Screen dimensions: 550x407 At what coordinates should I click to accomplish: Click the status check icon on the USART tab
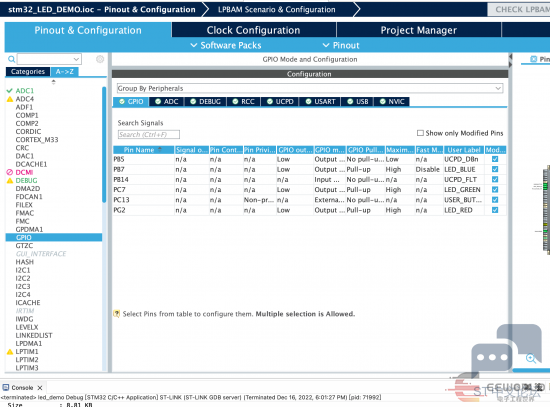308,101
